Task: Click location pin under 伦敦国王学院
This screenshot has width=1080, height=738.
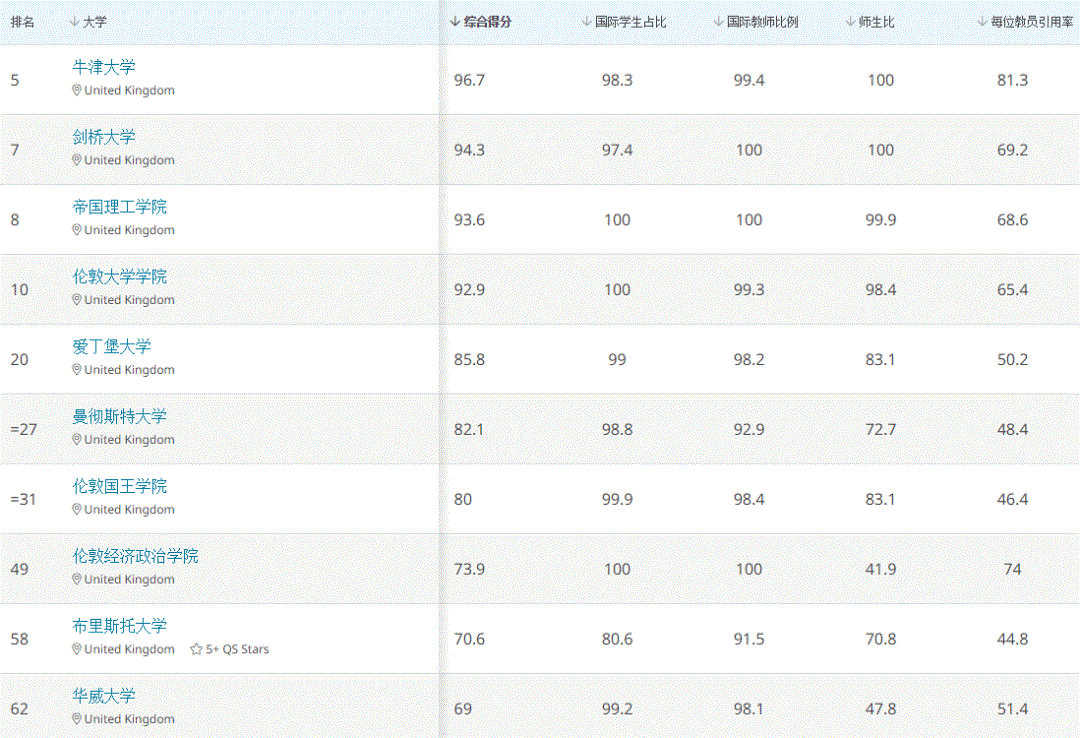Action: (77, 509)
